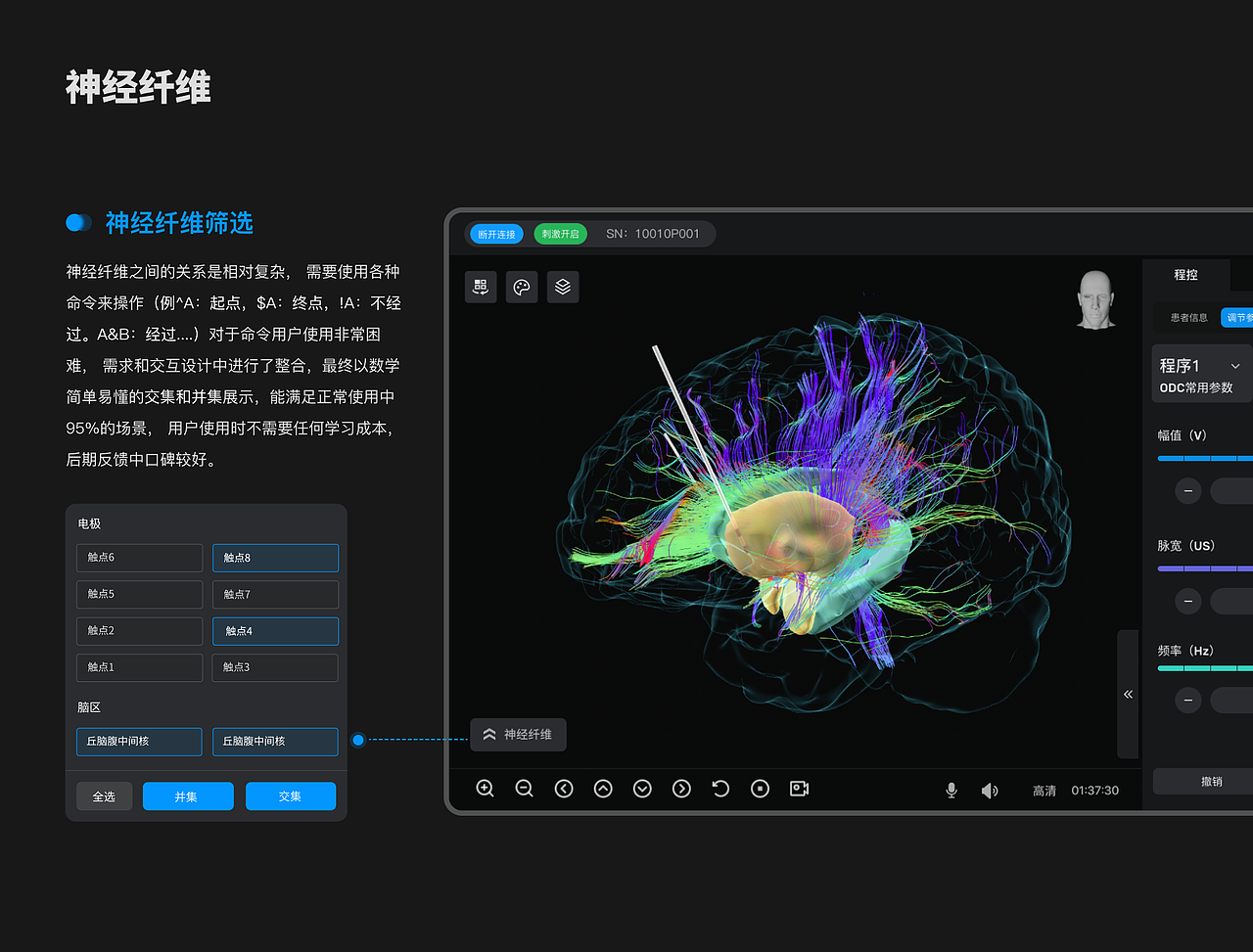Toggle electrode contact 触点3
The width and height of the screenshot is (1253, 952).
click(x=276, y=667)
